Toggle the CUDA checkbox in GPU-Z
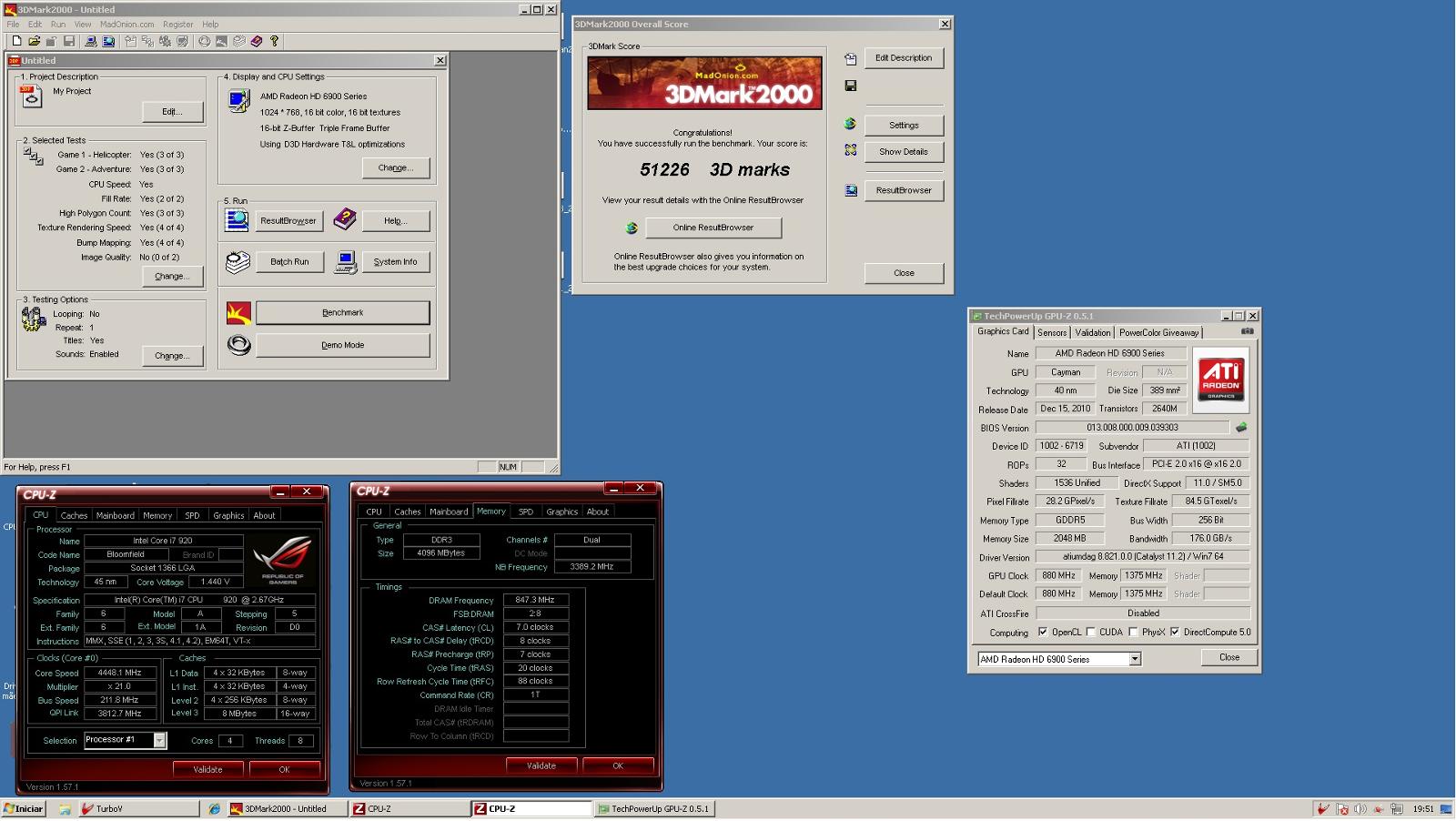1456x821 pixels. point(1090,632)
